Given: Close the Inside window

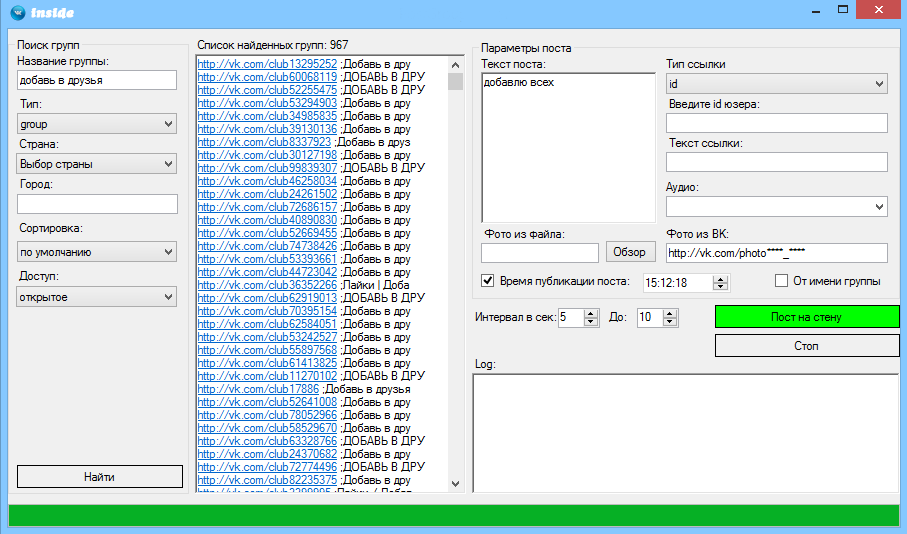Looking at the screenshot, I should [879, 10].
